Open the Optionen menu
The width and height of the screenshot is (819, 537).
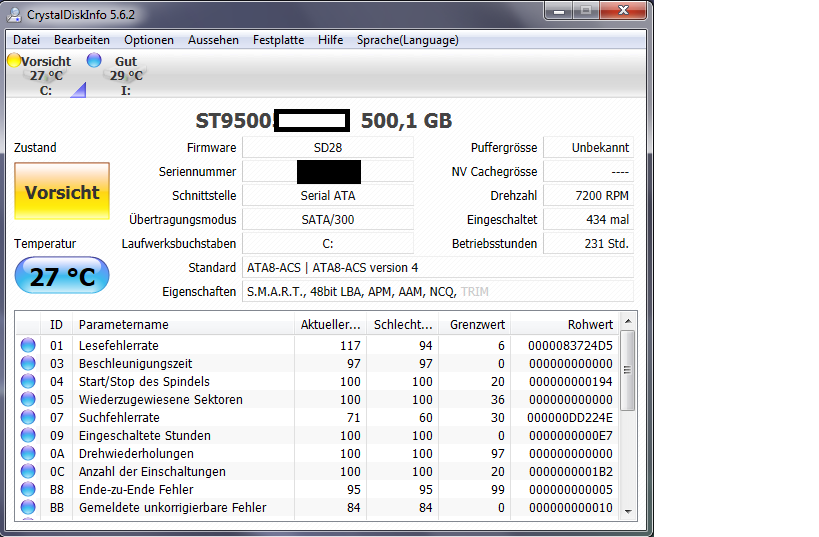[149, 40]
